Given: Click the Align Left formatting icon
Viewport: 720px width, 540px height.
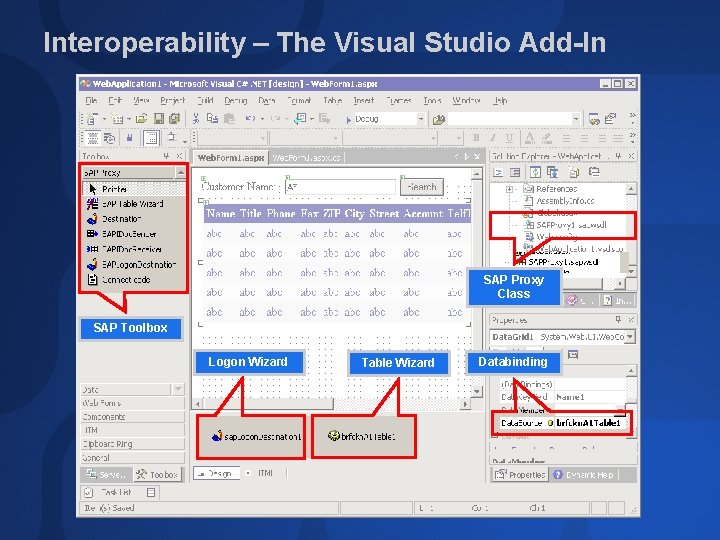Looking at the screenshot, I should 566,138.
